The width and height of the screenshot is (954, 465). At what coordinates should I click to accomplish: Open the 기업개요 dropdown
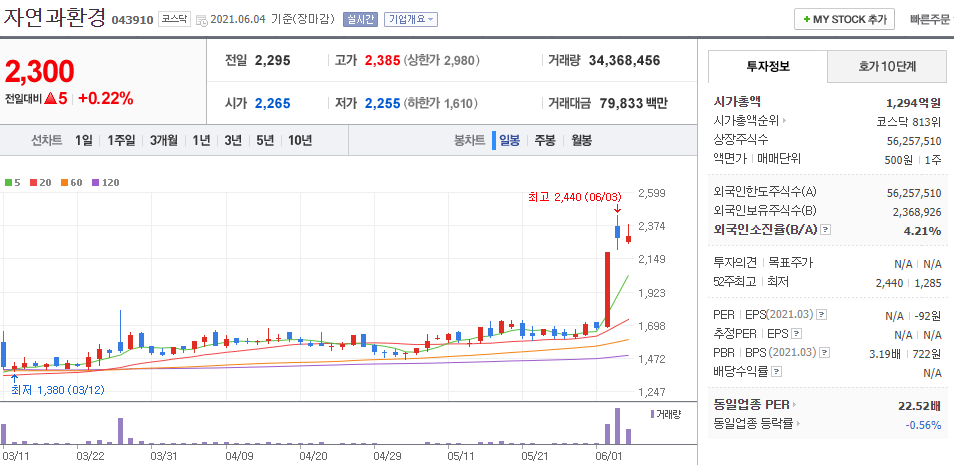[x=411, y=19]
